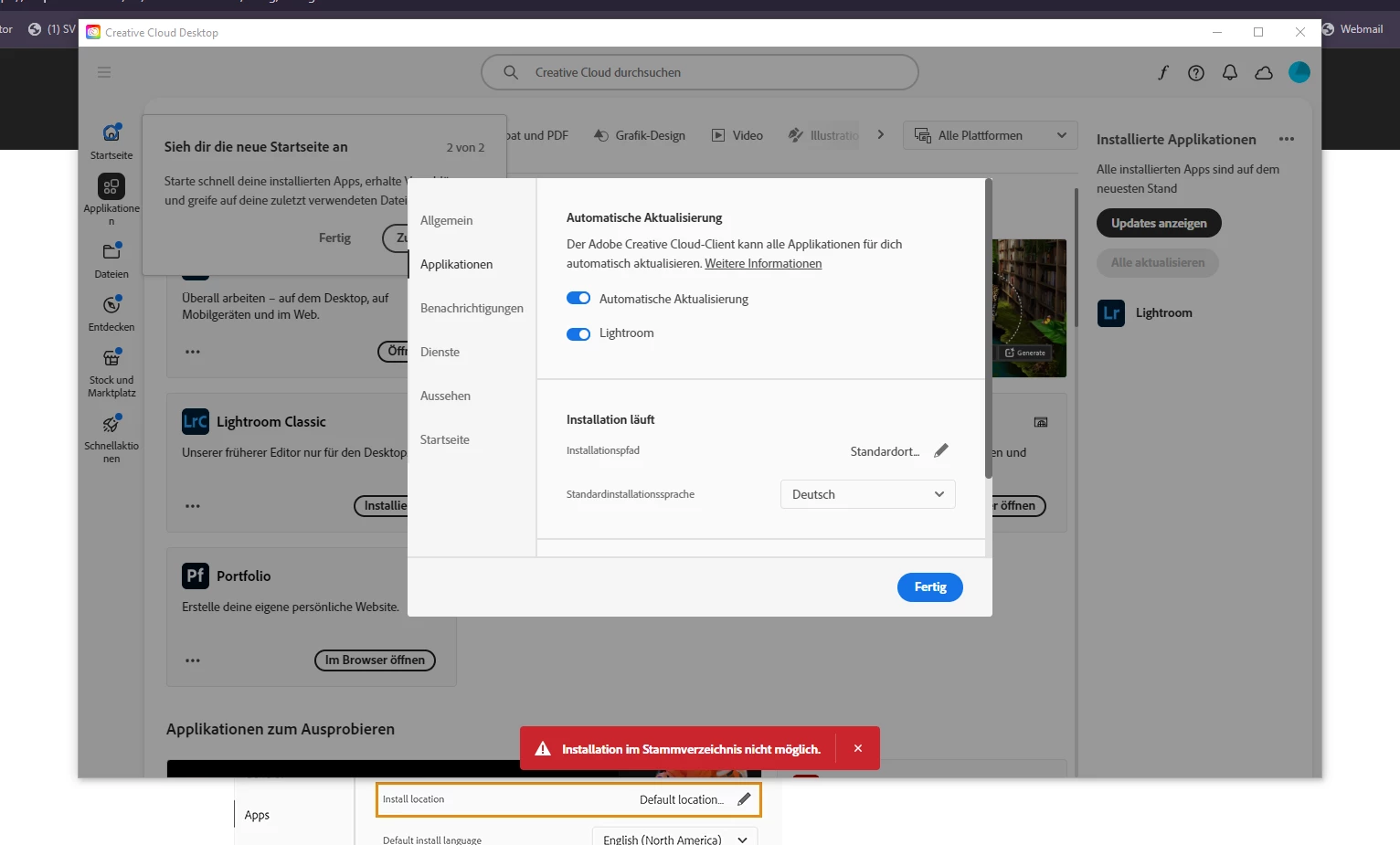The image size is (1400, 845).
Task: Open the Alle Plattformen dropdown
Action: coord(991,135)
